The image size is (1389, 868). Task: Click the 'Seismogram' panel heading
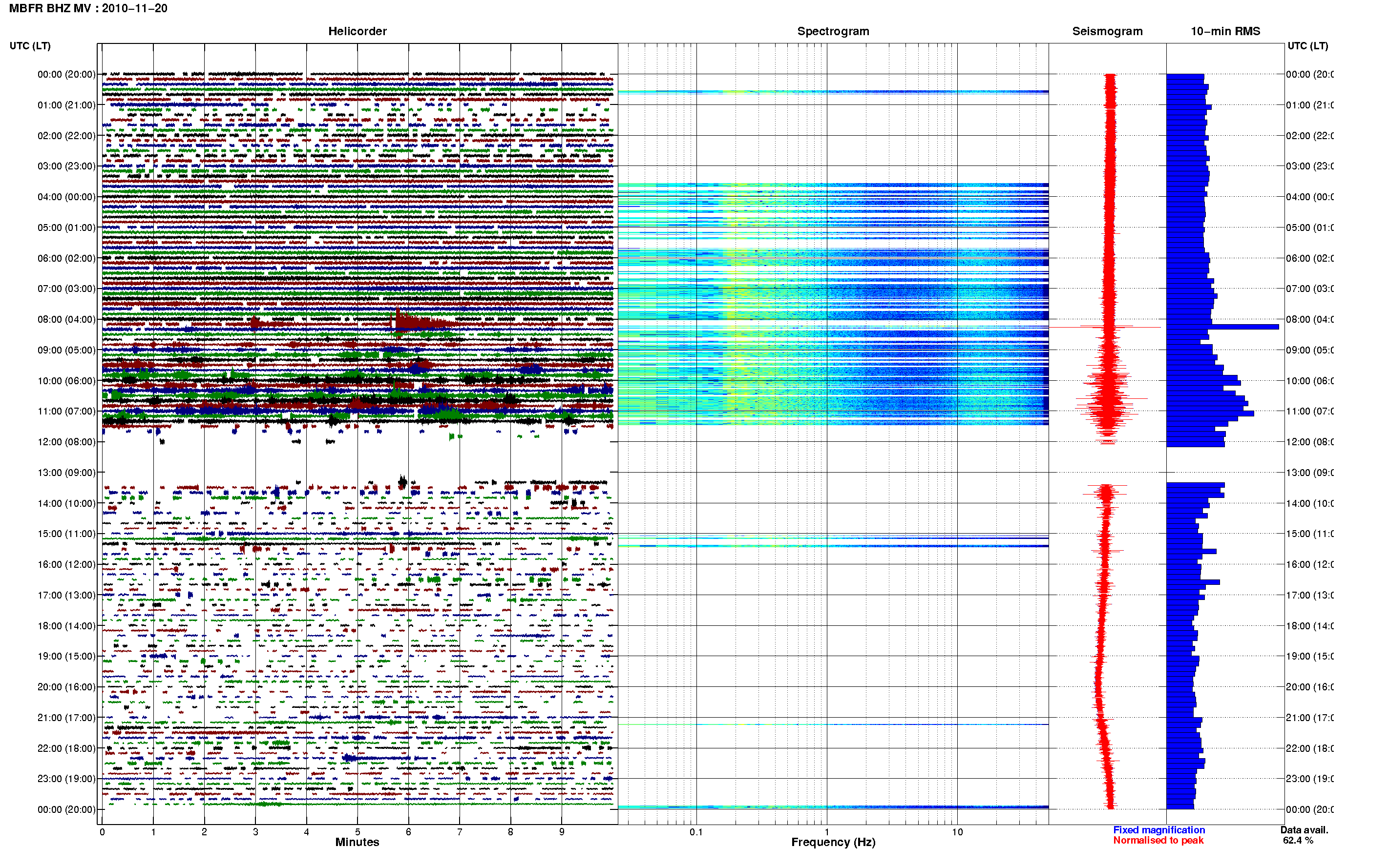(x=1107, y=31)
